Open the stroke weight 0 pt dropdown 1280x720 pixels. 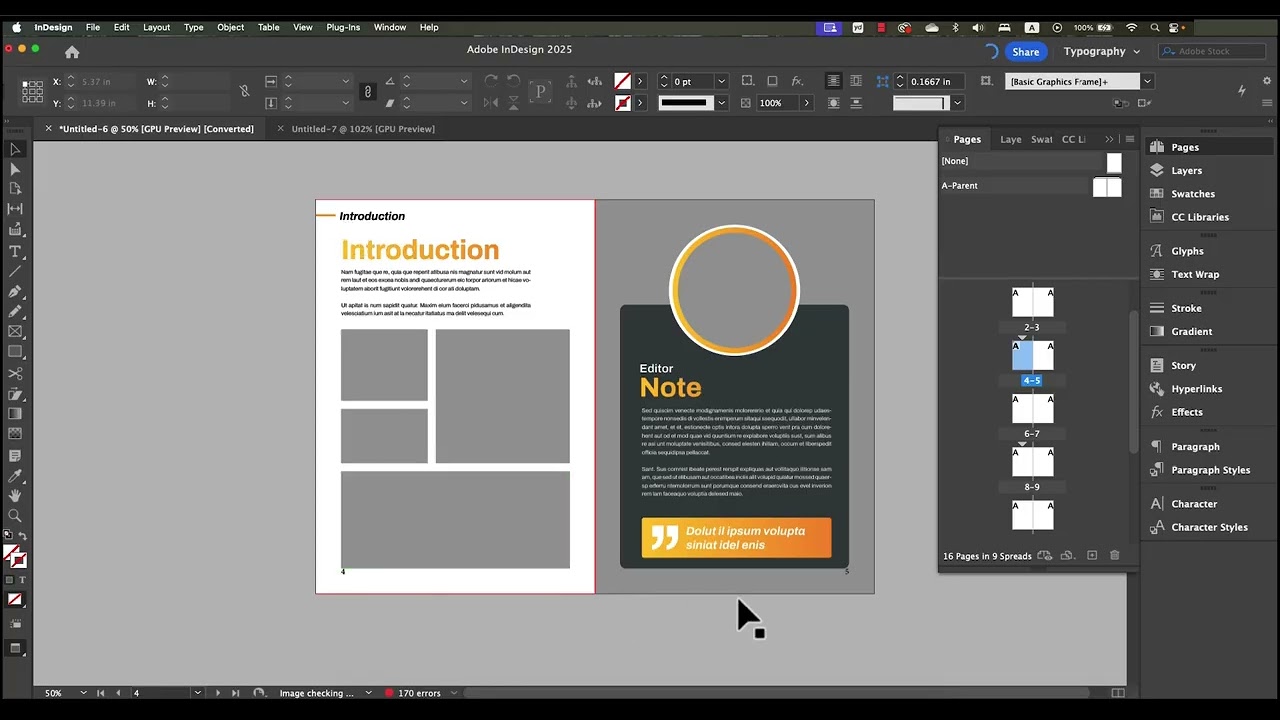pyautogui.click(x=721, y=81)
